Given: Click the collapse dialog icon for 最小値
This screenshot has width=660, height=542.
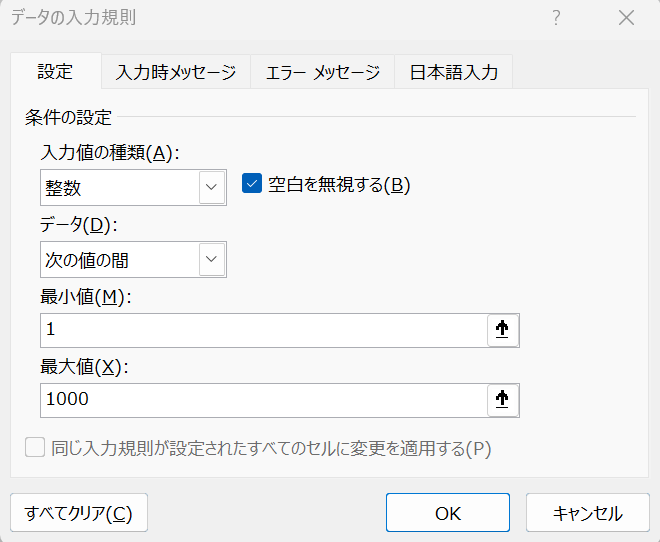Looking at the screenshot, I should pyautogui.click(x=502, y=331).
